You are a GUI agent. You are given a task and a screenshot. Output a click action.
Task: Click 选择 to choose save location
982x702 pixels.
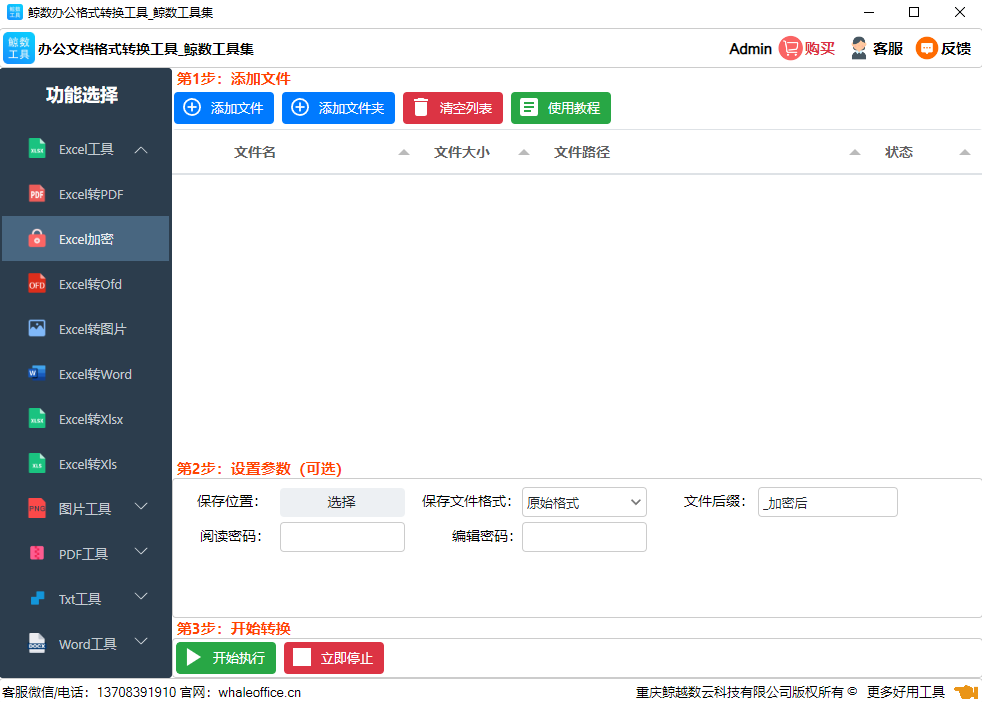pyautogui.click(x=342, y=502)
